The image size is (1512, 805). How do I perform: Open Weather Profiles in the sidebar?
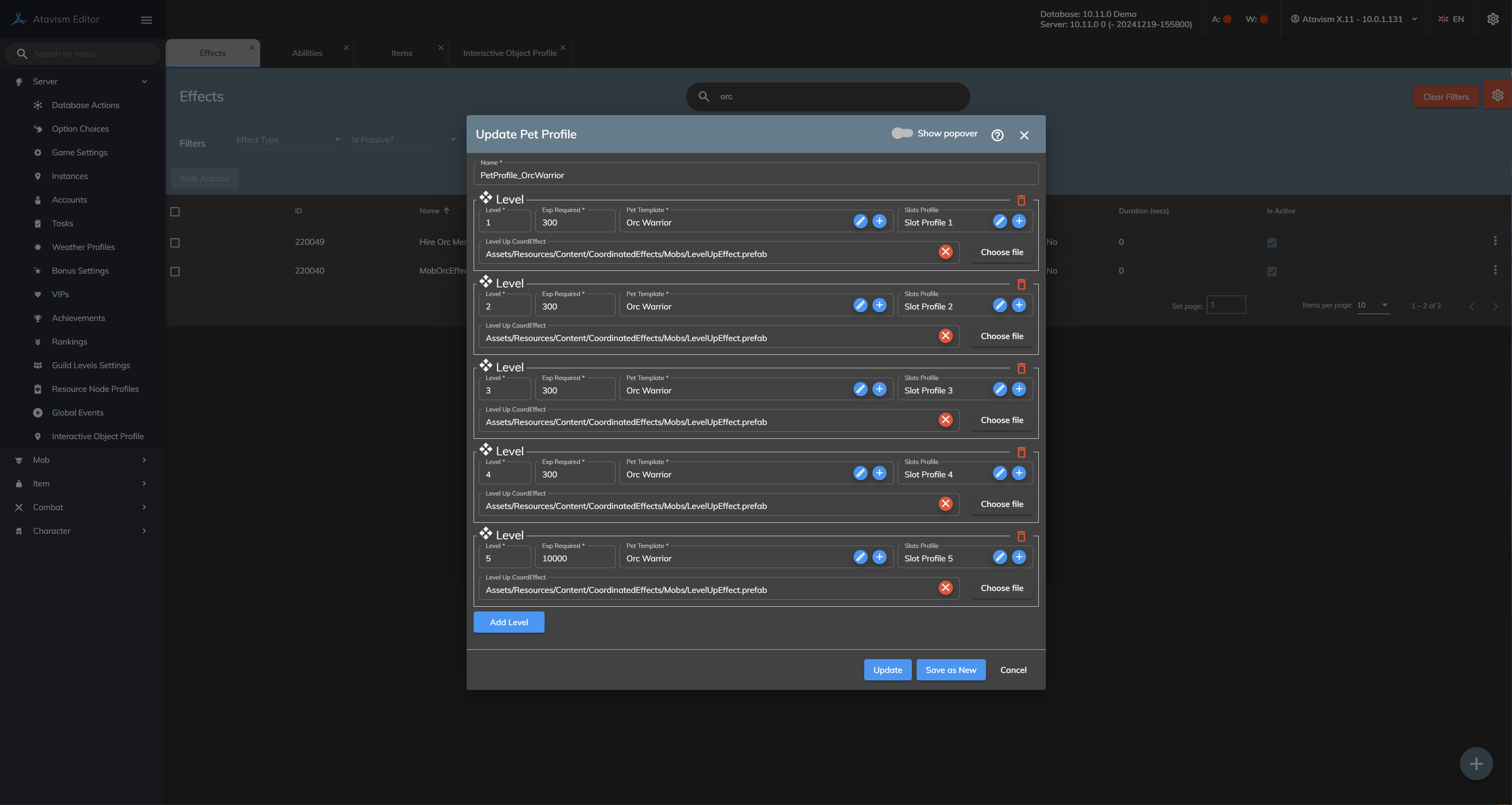[x=84, y=247]
